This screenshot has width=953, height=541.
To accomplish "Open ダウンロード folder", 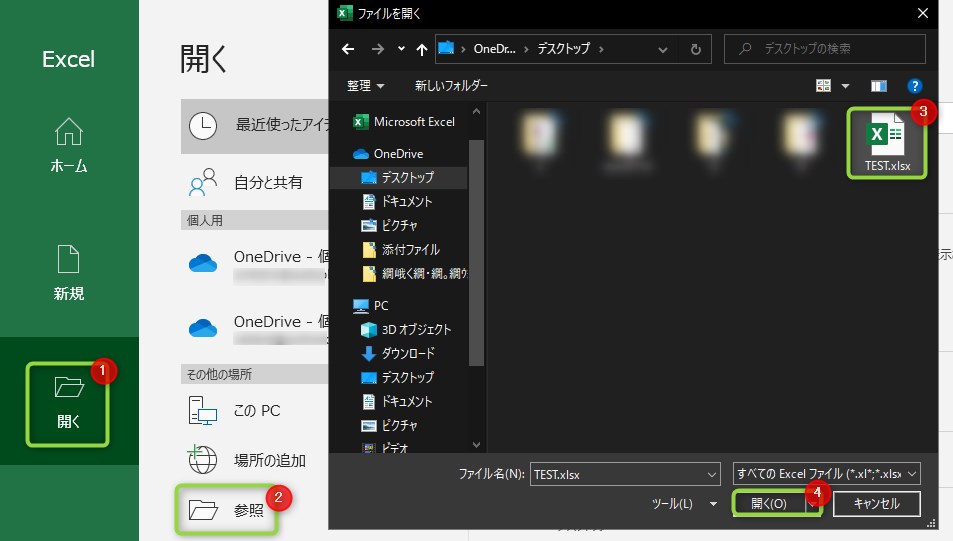I will click(x=399, y=353).
